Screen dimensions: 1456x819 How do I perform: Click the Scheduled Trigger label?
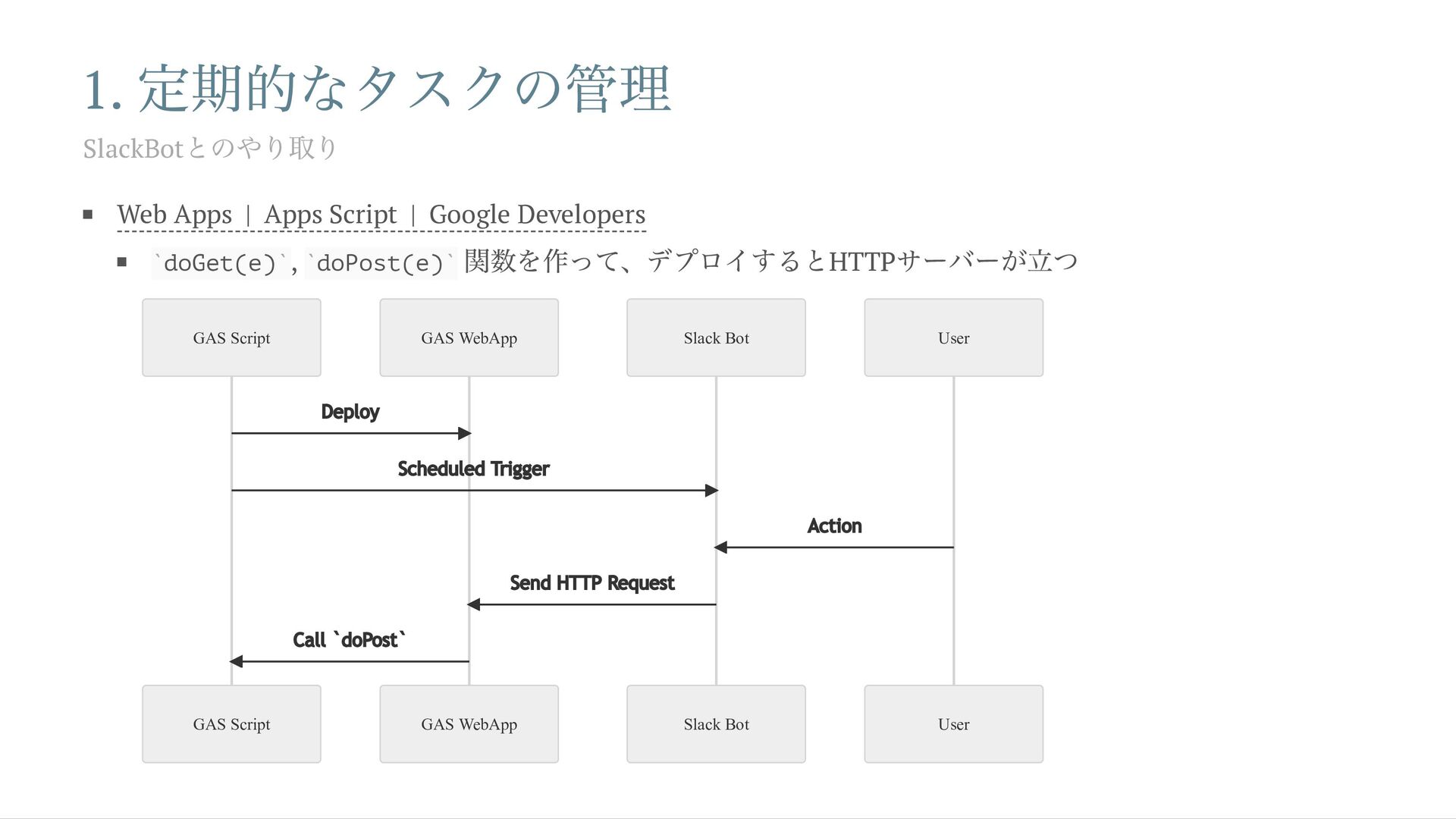[473, 469]
